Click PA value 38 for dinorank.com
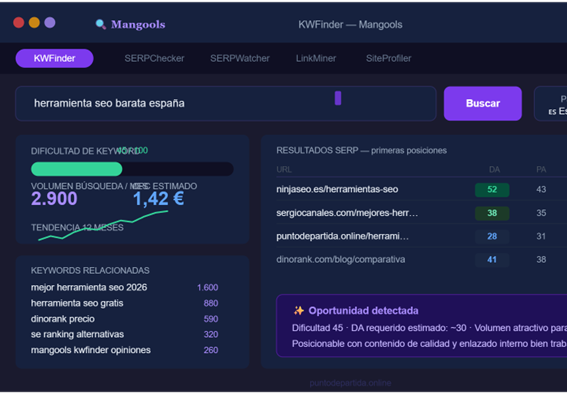This screenshot has width=567, height=402. (541, 259)
